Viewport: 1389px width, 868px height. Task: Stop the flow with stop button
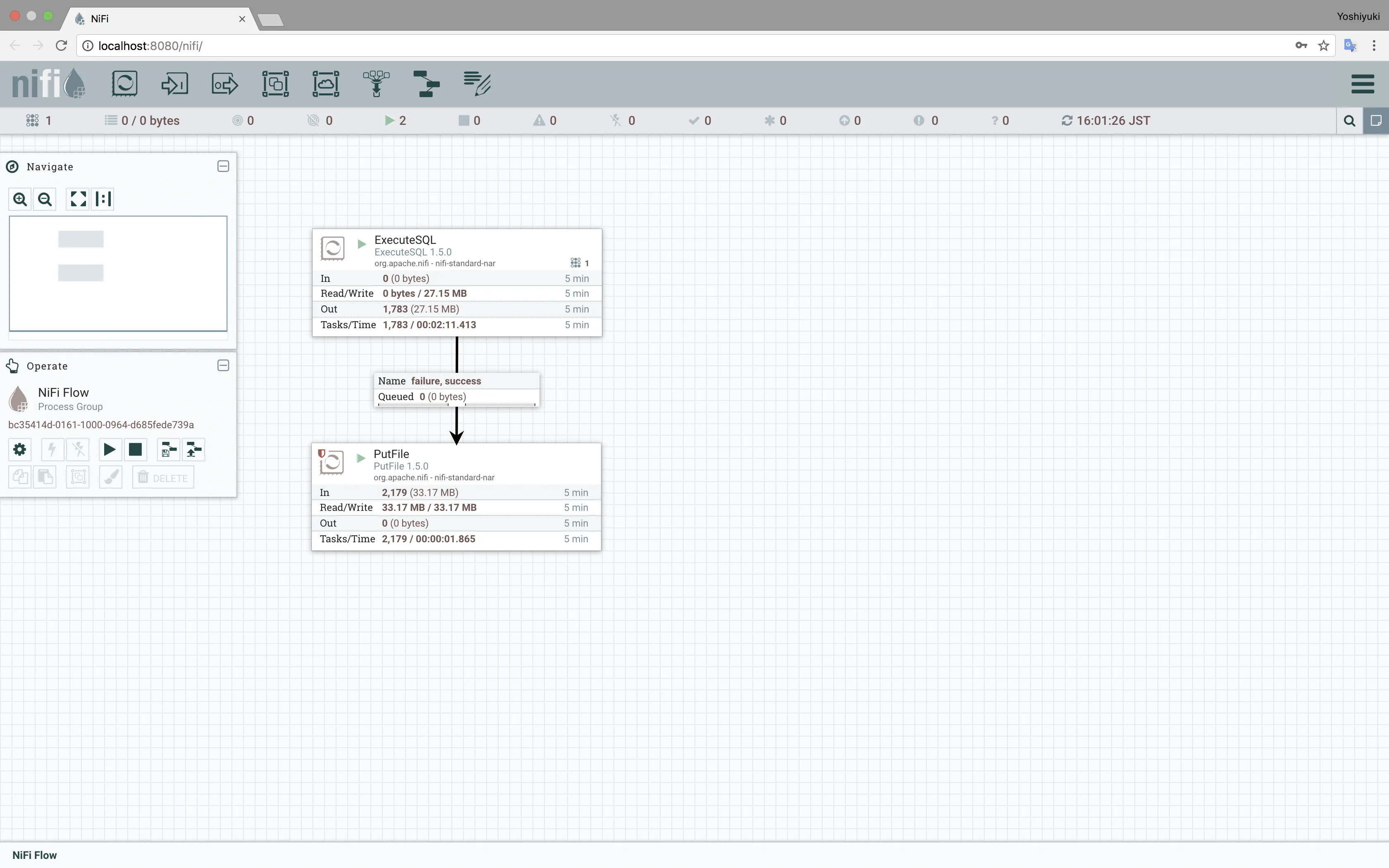[136, 450]
